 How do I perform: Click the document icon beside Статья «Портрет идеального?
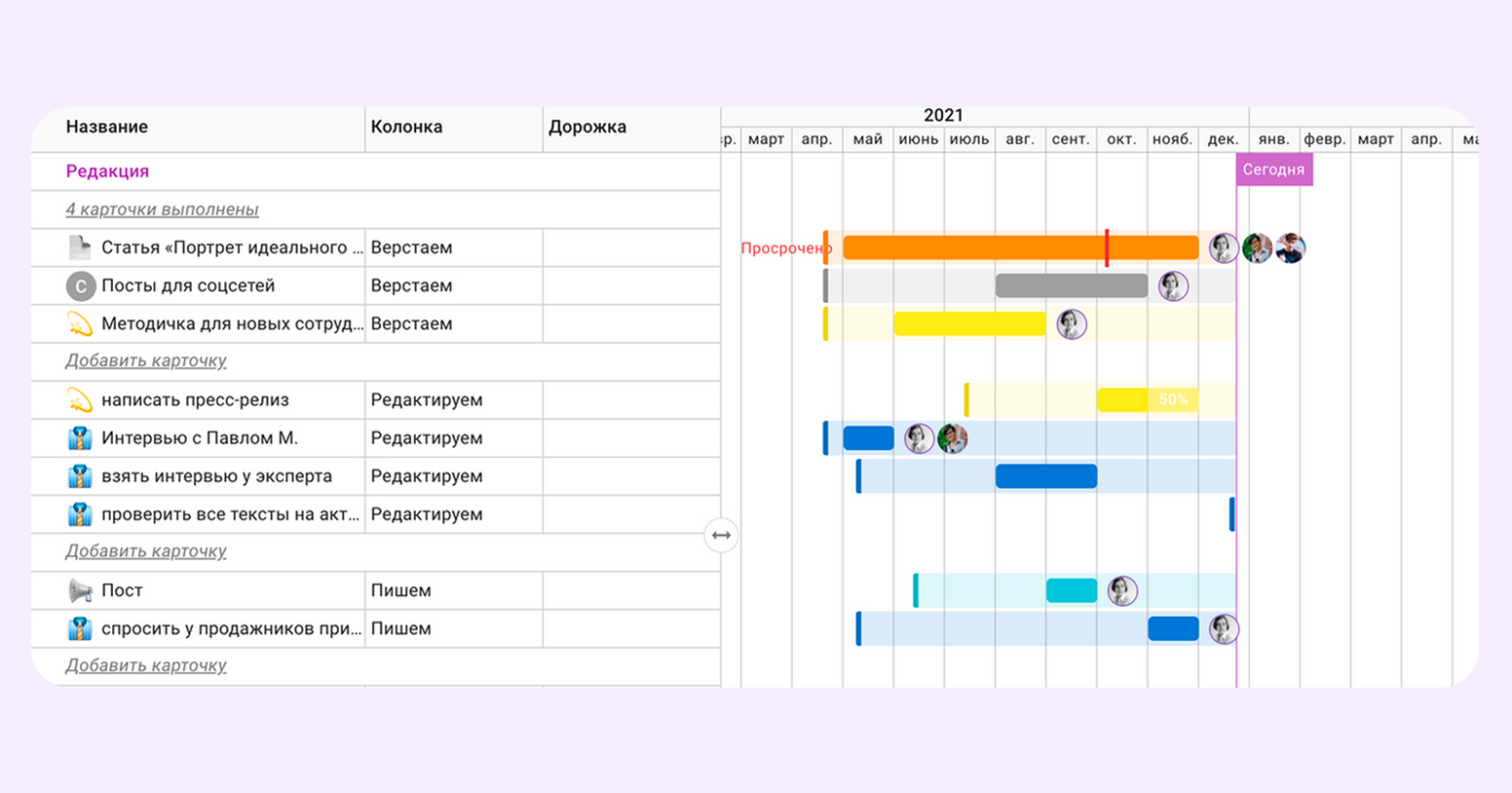click(80, 247)
